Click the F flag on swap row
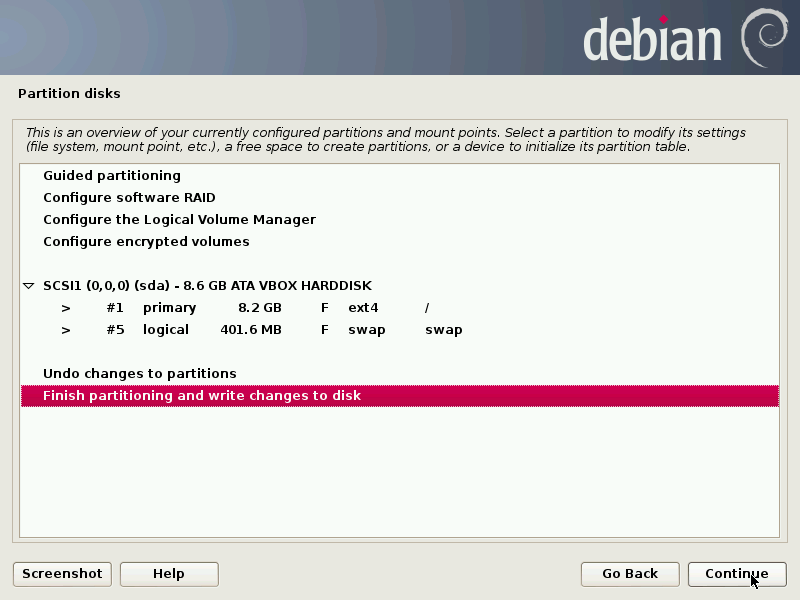The width and height of the screenshot is (800, 600). tap(324, 330)
